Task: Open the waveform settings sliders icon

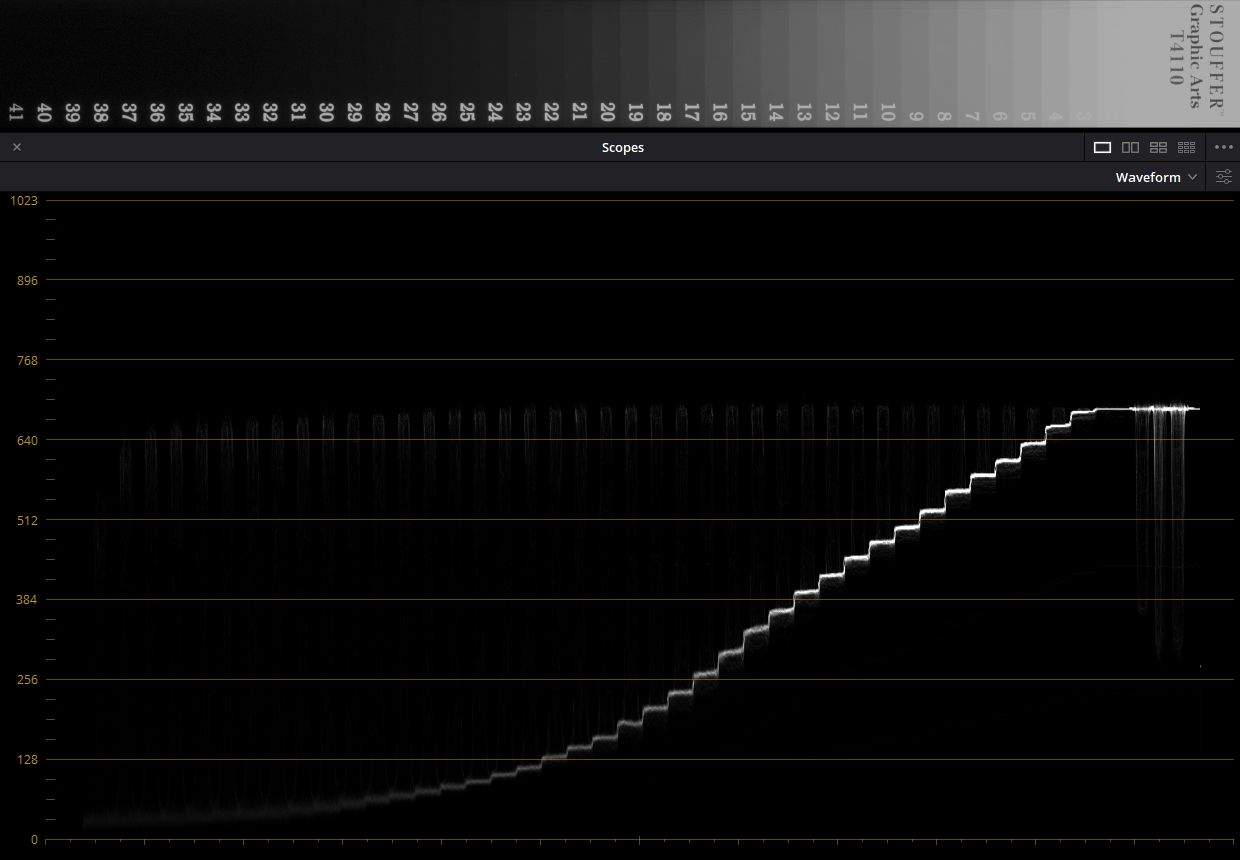Action: point(1224,177)
